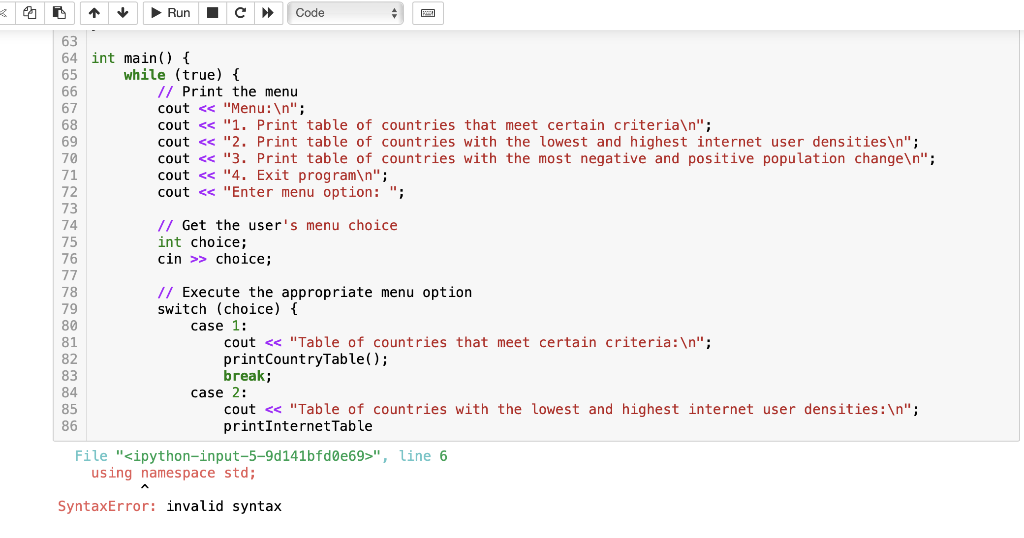Screen dimensions: 1024x538
Task: Click line number 73 blank line
Action: [x=69, y=209]
